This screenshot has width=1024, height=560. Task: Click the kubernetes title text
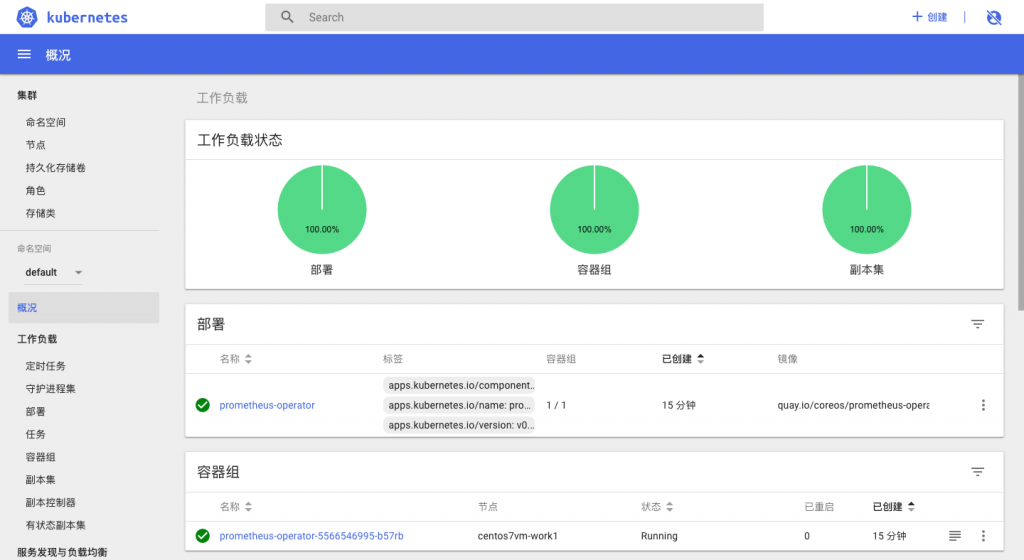[x=88, y=18]
